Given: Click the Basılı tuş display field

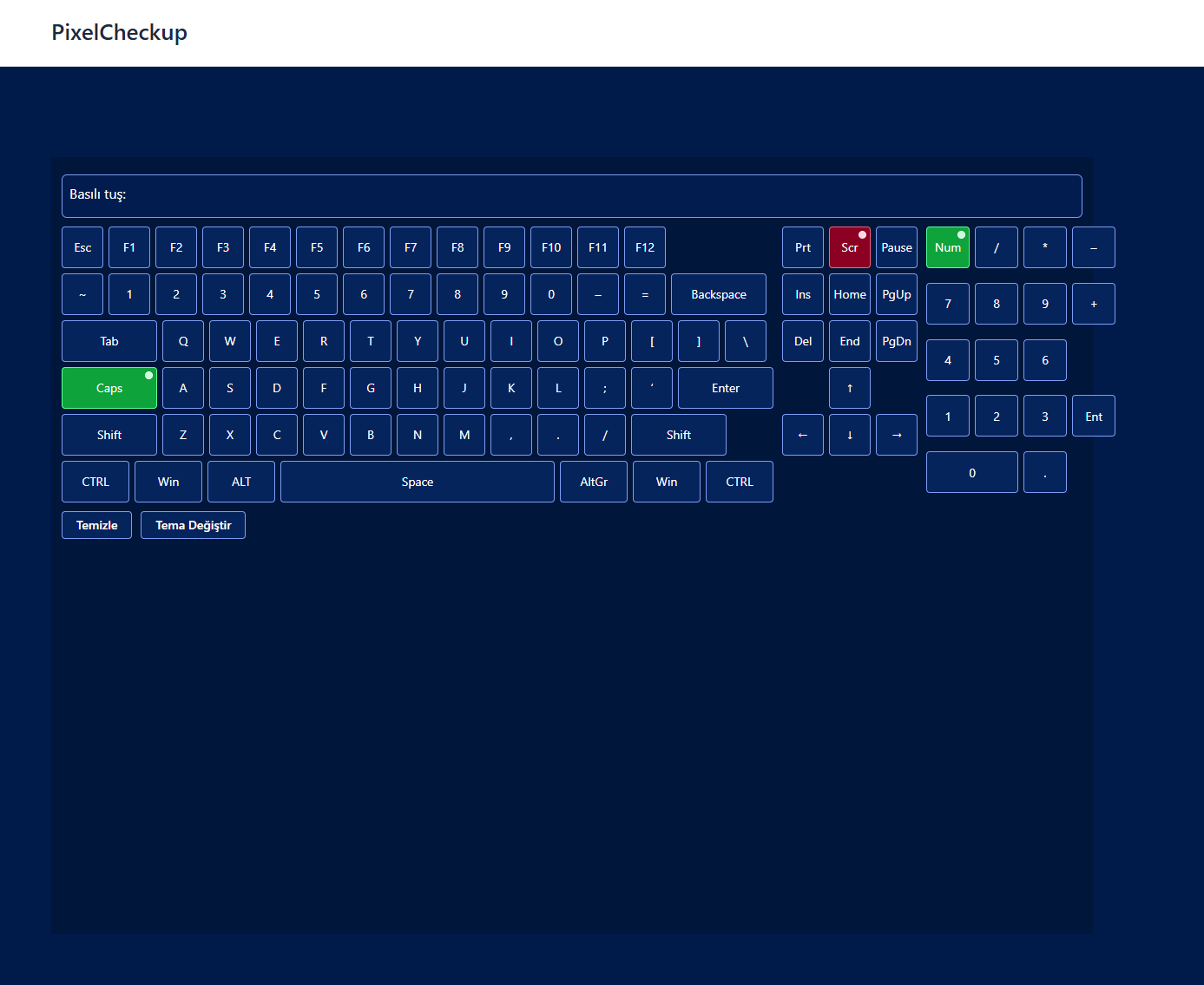Looking at the screenshot, I should 571,196.
